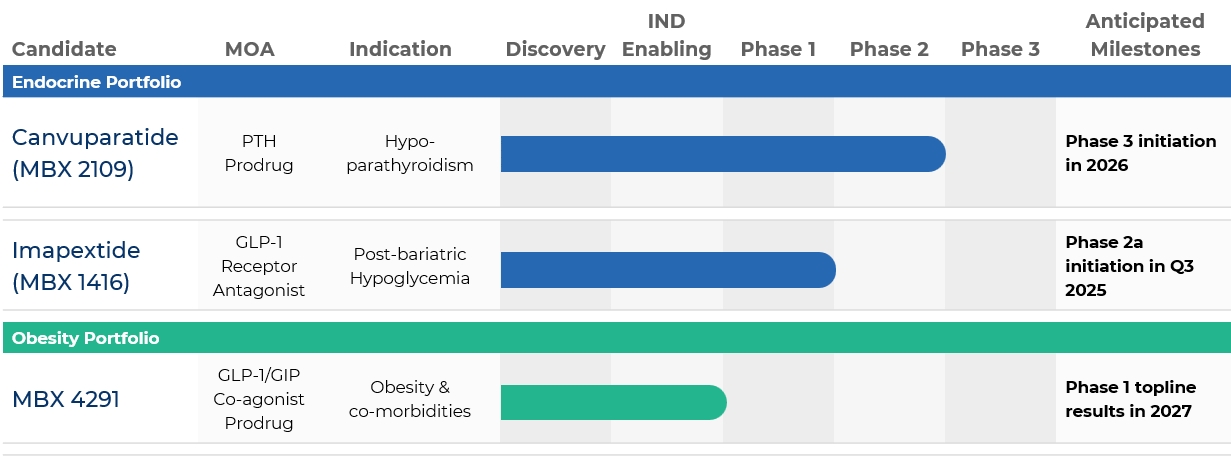Screen dimensions: 1231x456
Task: Click the Canvuparatide blue progress bar
Action: [x=723, y=154]
